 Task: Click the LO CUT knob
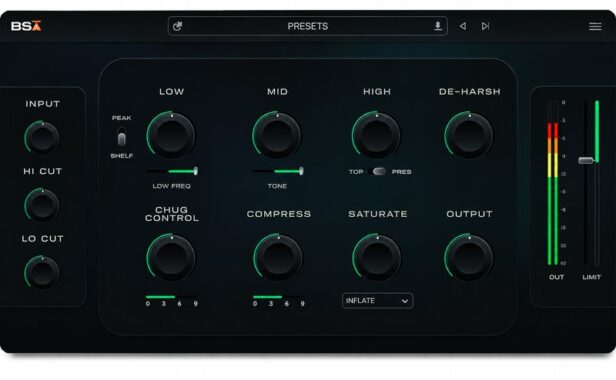click(x=42, y=272)
